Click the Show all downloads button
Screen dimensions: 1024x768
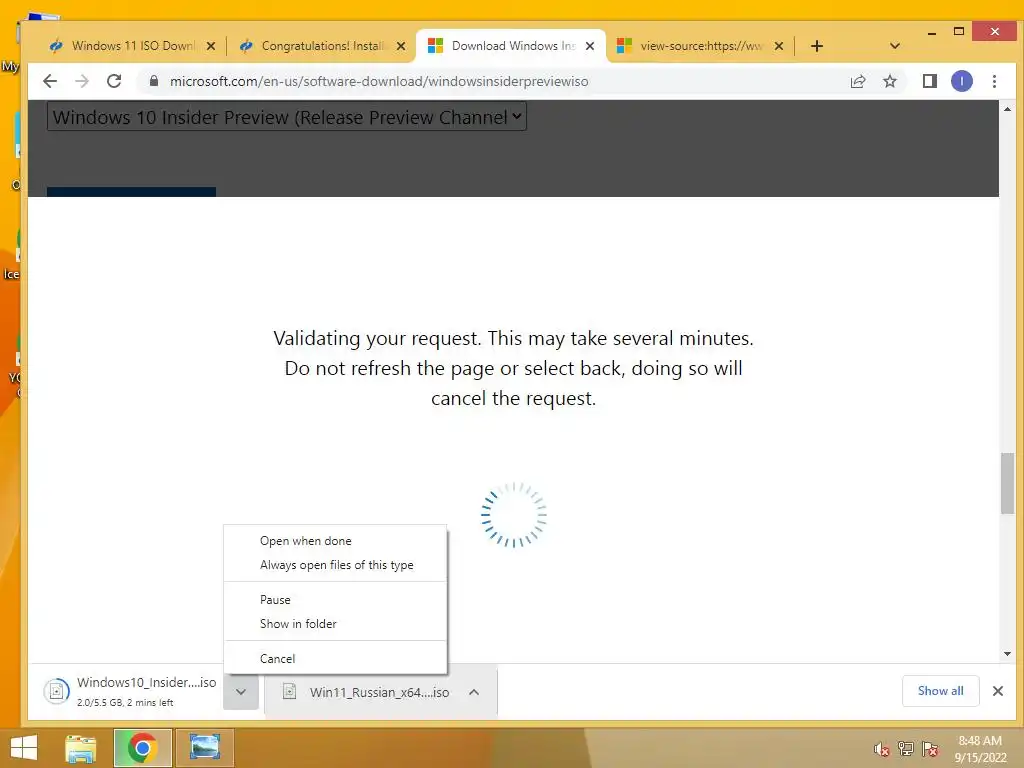[x=940, y=691]
